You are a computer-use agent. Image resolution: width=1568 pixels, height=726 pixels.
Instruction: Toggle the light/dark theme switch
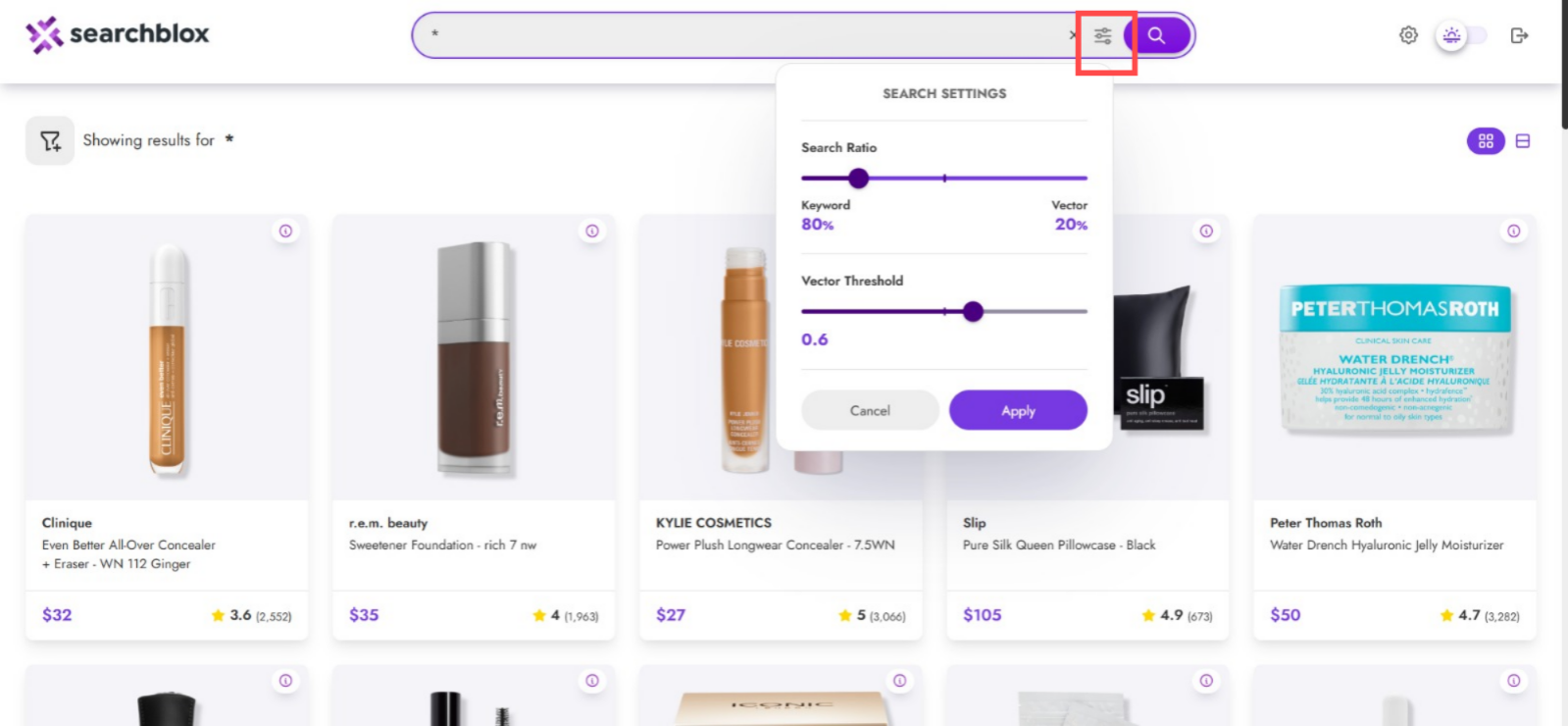pyautogui.click(x=1461, y=35)
